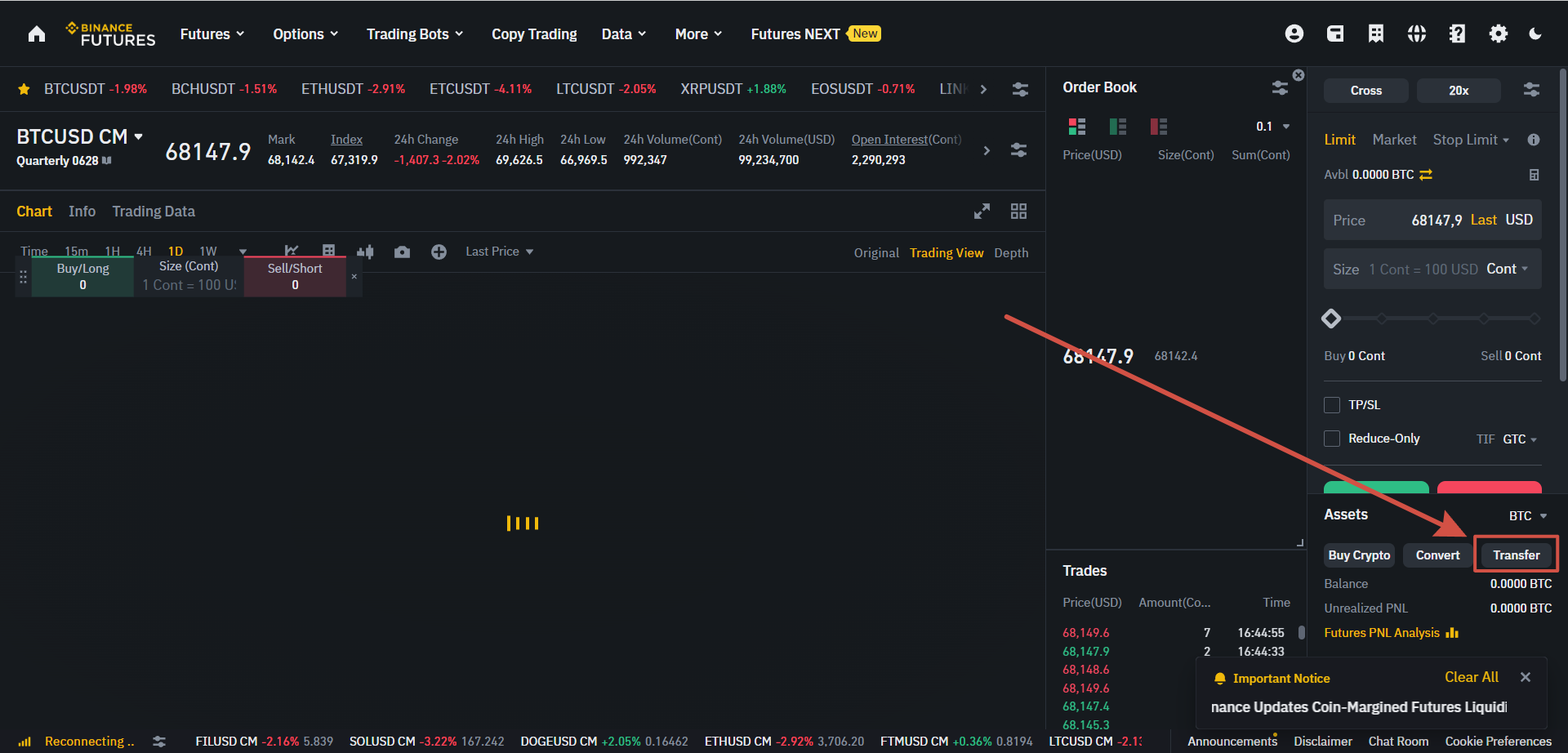Screen dimensions: 1568x753
Task: Select the Market order tab
Action: (1394, 140)
